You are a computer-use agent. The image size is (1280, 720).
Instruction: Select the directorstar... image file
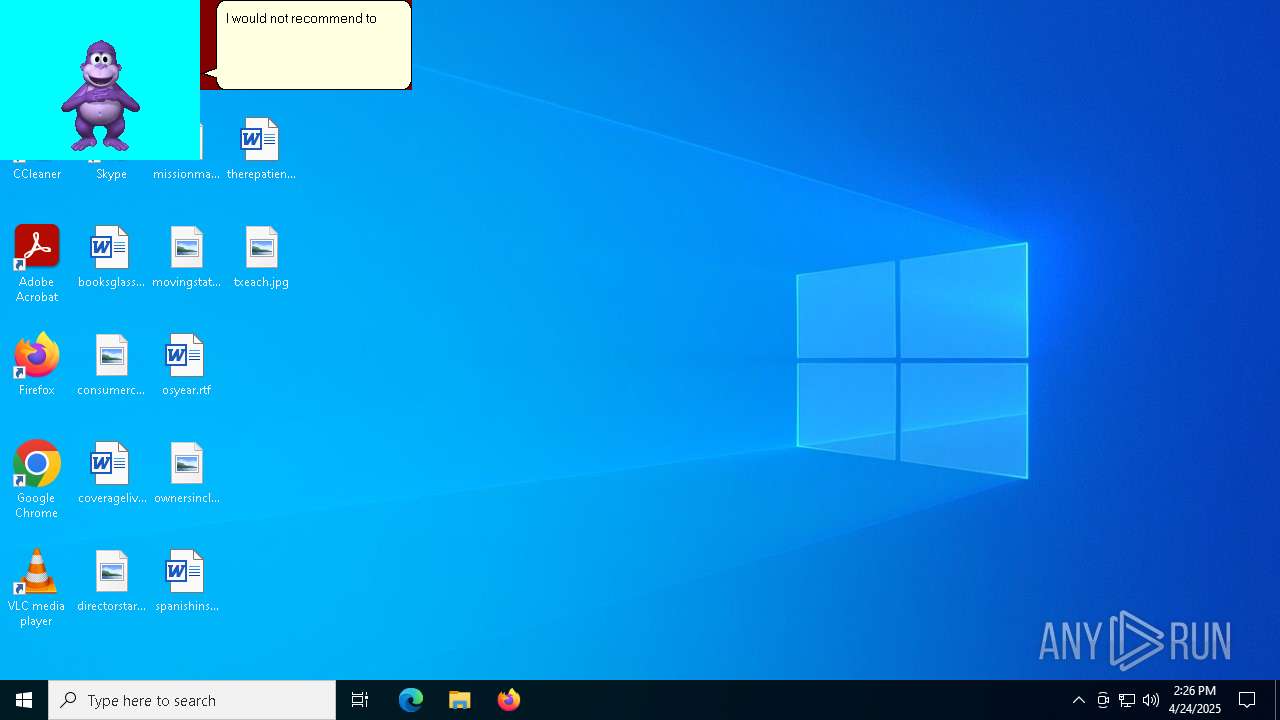[111, 581]
